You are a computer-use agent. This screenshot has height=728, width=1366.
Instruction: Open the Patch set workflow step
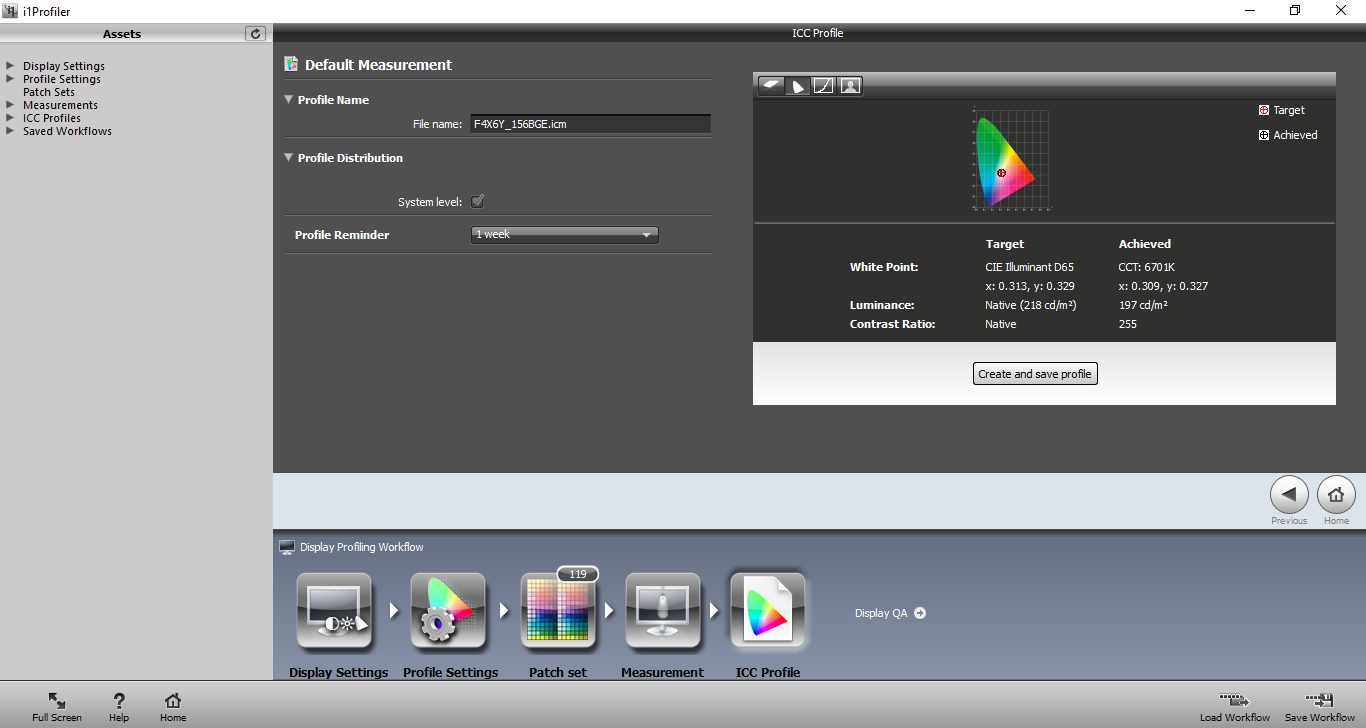(x=558, y=612)
